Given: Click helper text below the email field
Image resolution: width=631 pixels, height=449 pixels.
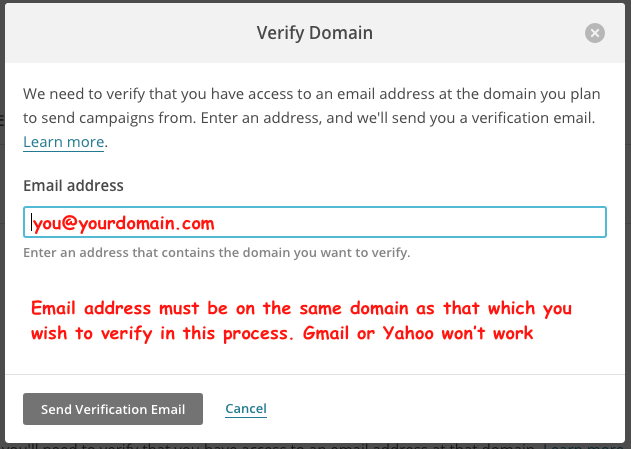Looking at the screenshot, I should [217, 253].
